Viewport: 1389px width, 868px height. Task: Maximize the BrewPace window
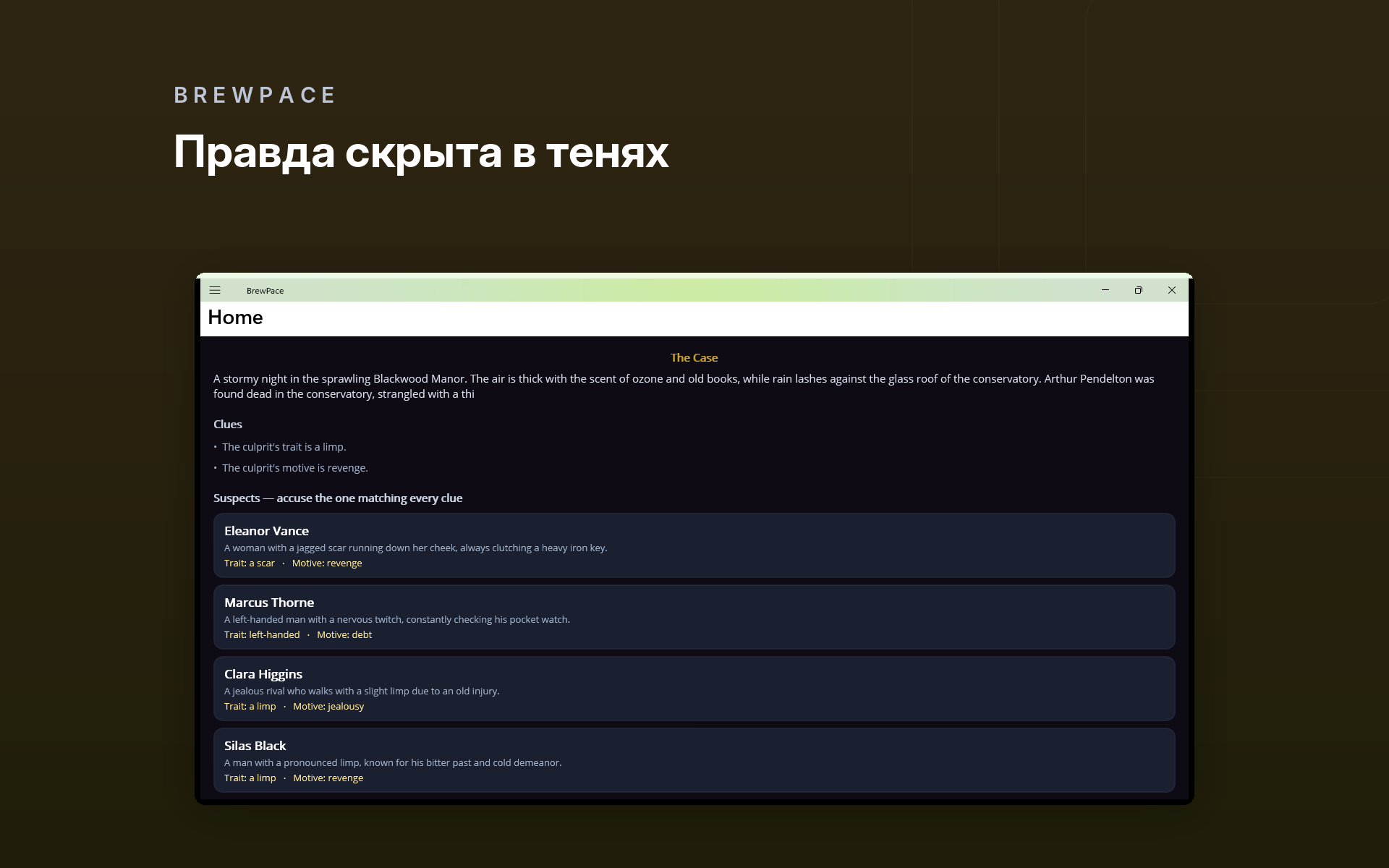coord(1139,290)
